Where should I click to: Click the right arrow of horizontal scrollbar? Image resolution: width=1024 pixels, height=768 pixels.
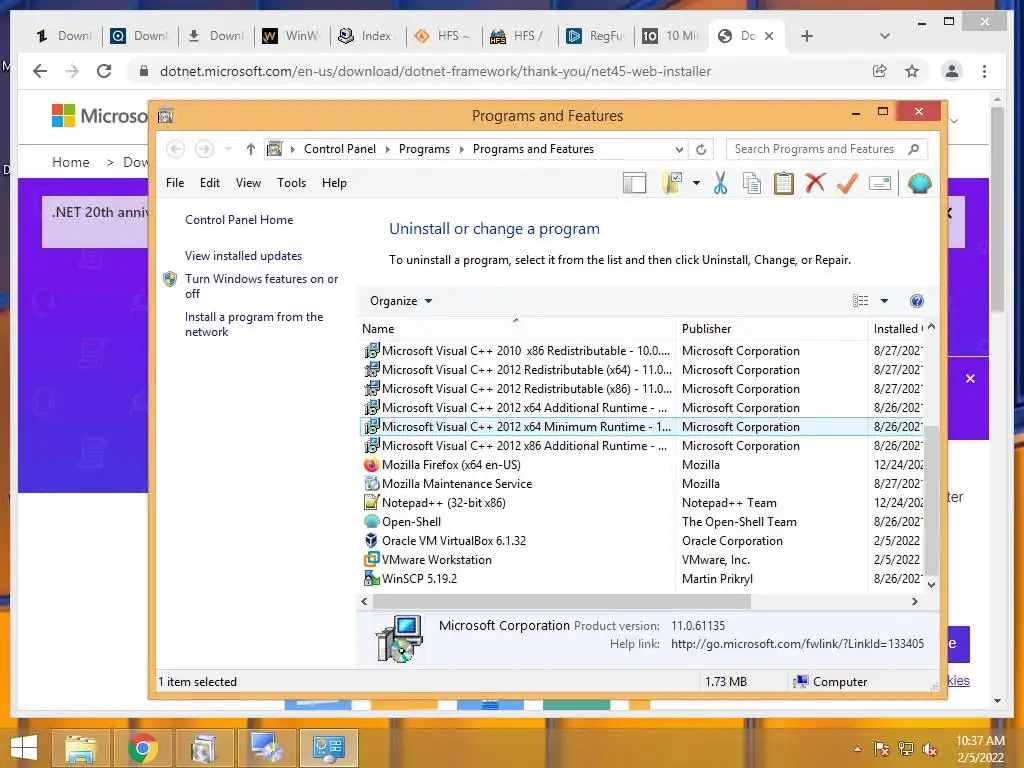915,601
